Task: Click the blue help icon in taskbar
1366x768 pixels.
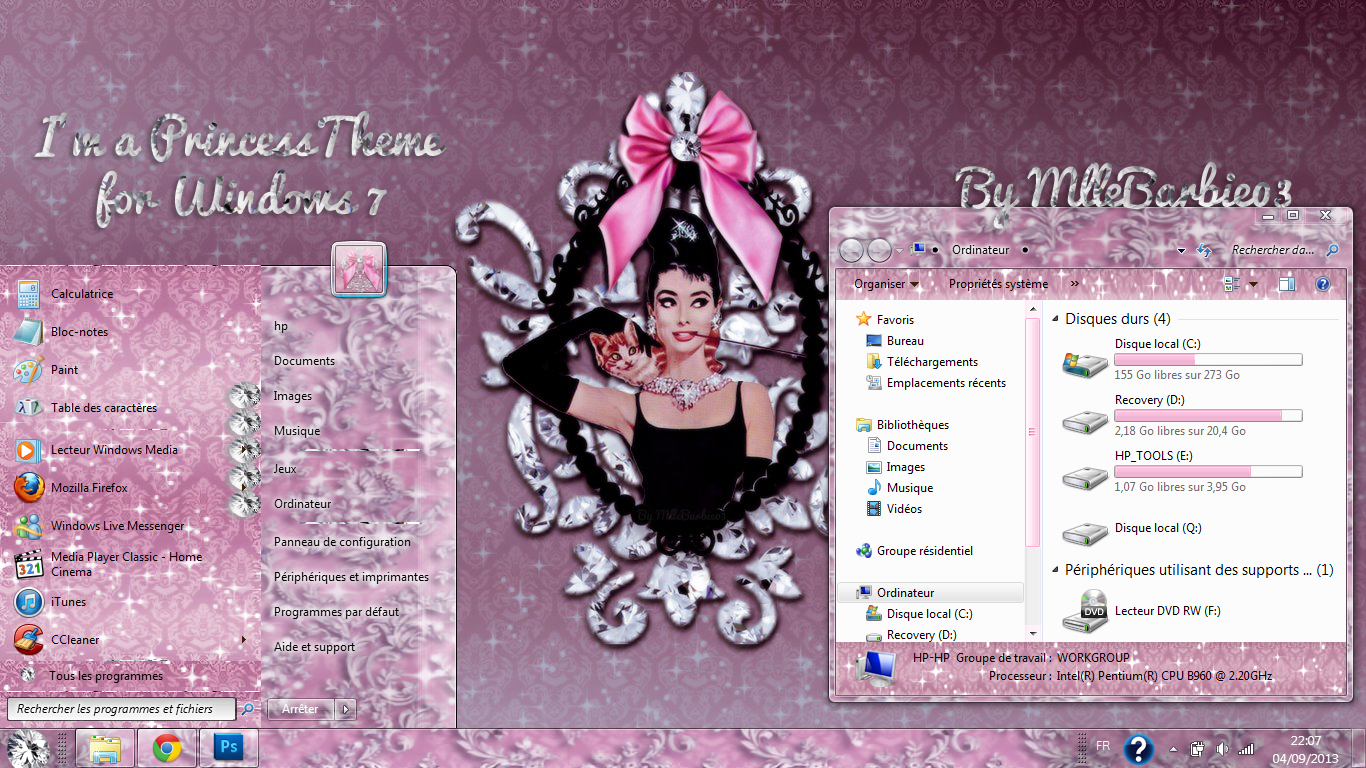Action: [1139, 749]
